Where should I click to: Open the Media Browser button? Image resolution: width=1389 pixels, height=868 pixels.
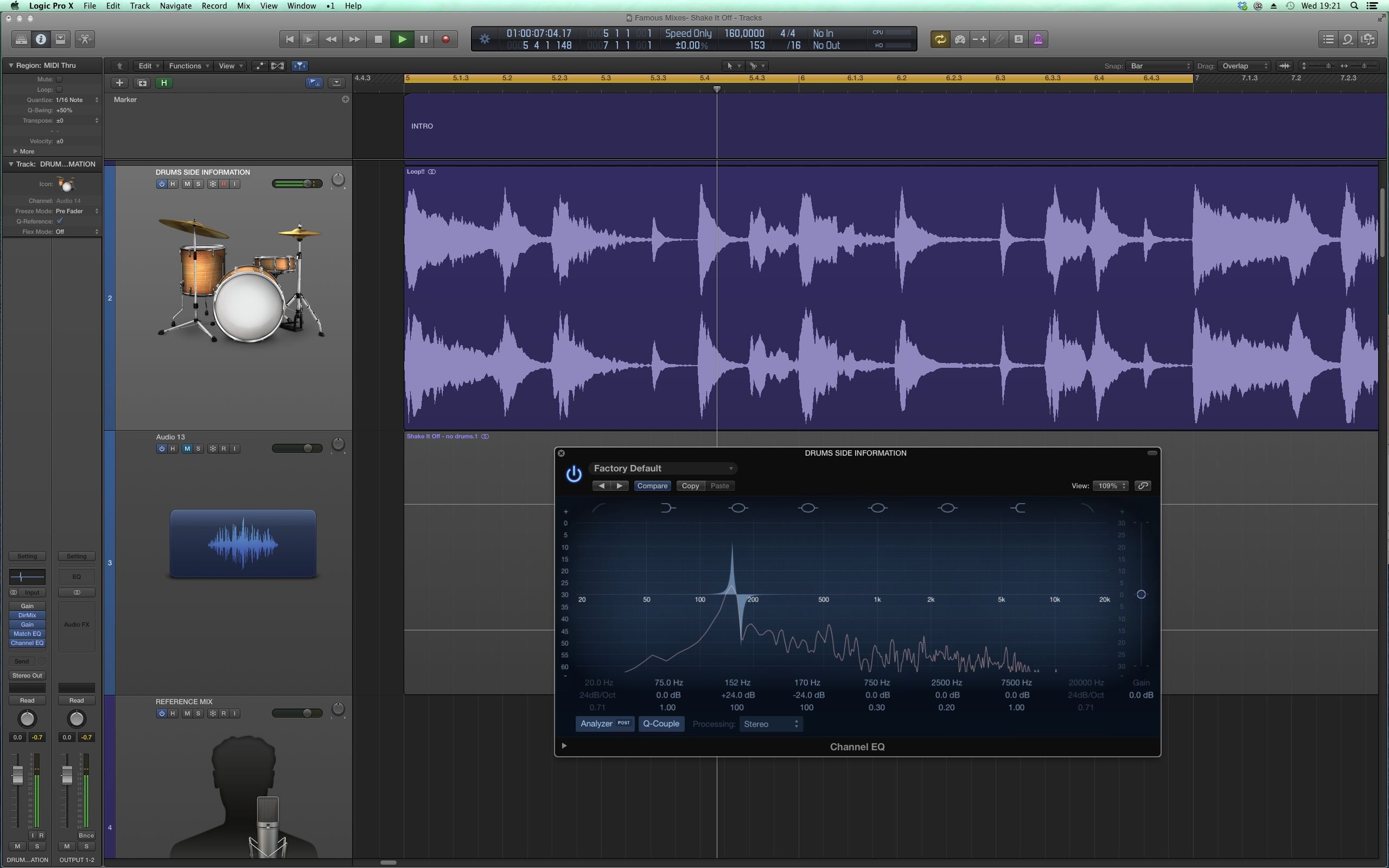1368,39
